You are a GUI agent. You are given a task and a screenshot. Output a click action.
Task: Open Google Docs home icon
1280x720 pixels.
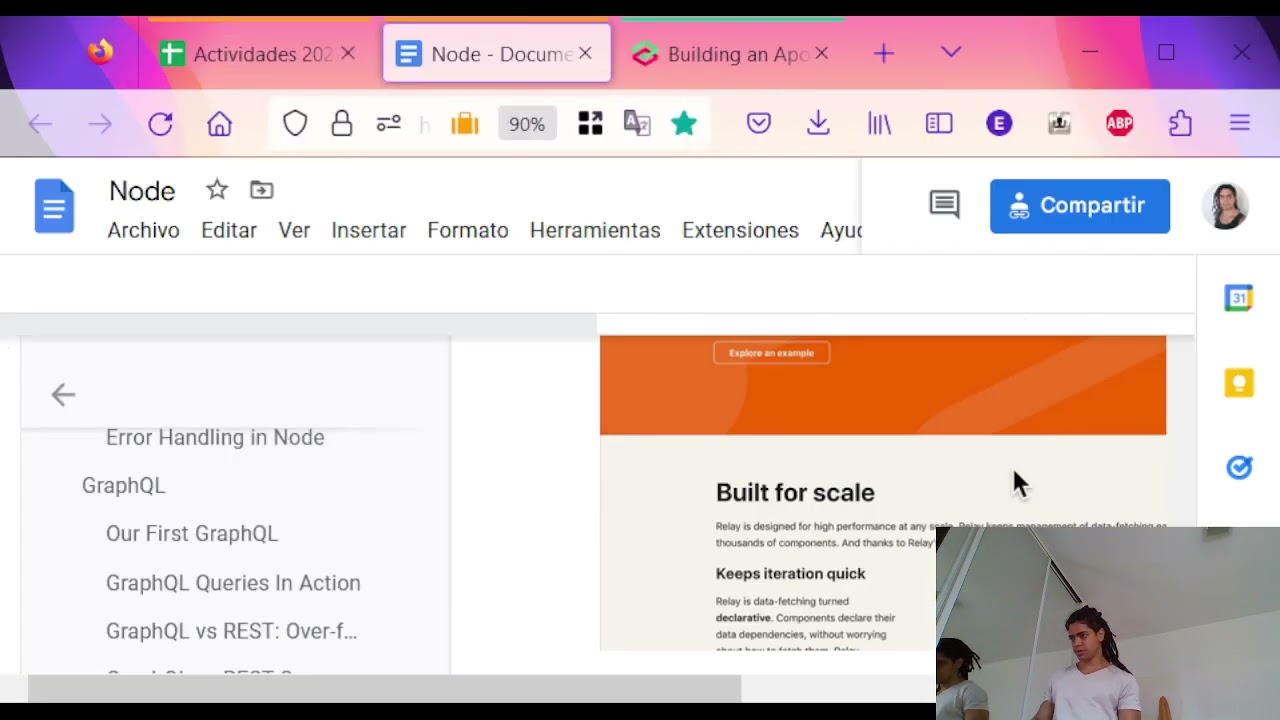click(x=54, y=206)
